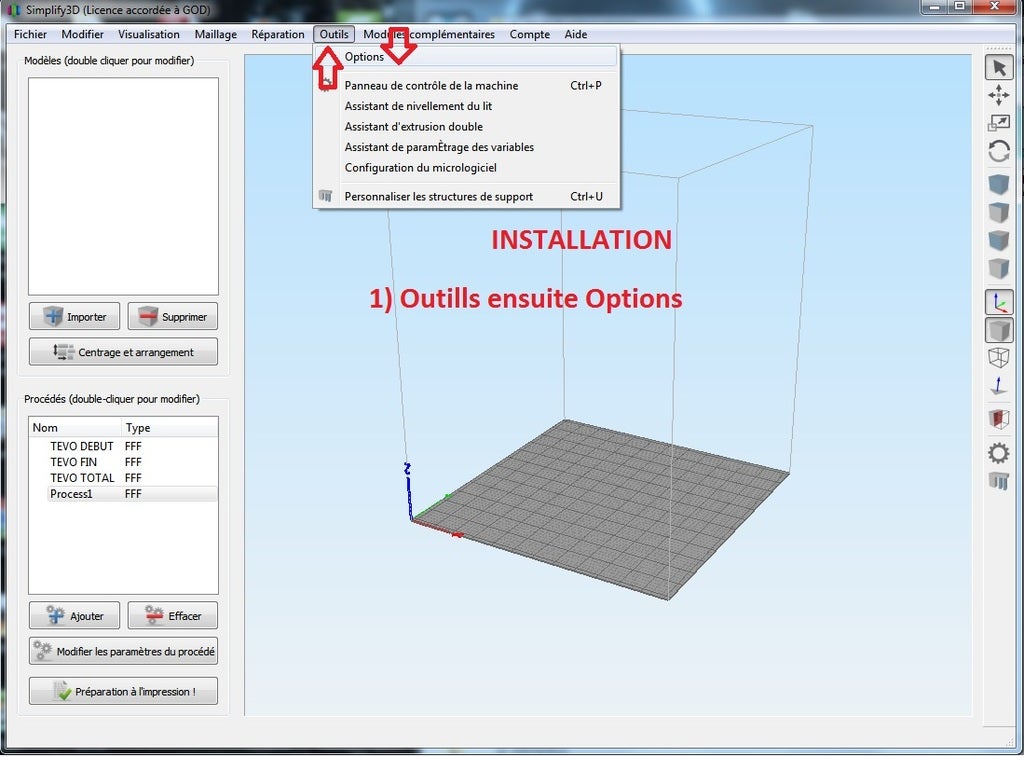
Task: Toggle solid model rendering
Action: click(999, 330)
